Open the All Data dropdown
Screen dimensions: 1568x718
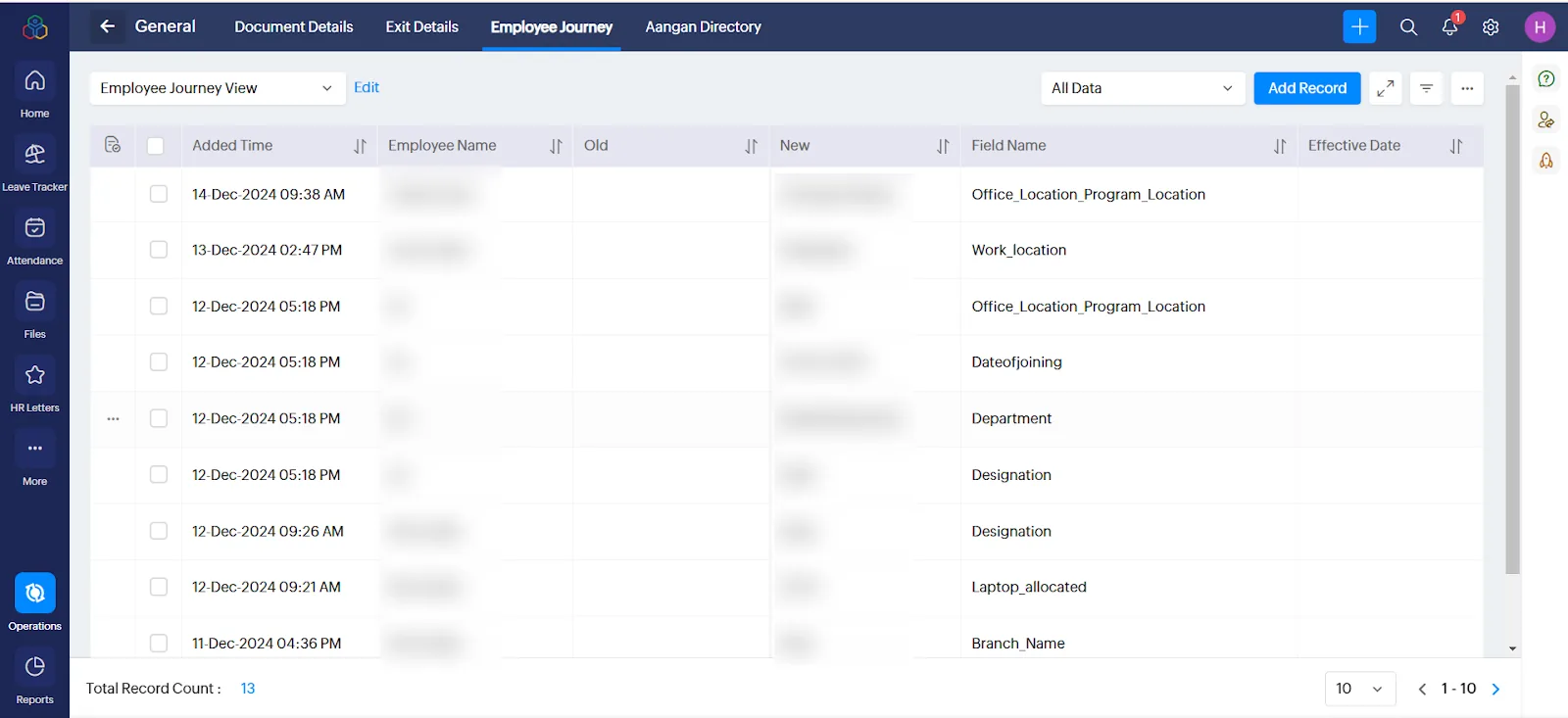pos(1142,88)
